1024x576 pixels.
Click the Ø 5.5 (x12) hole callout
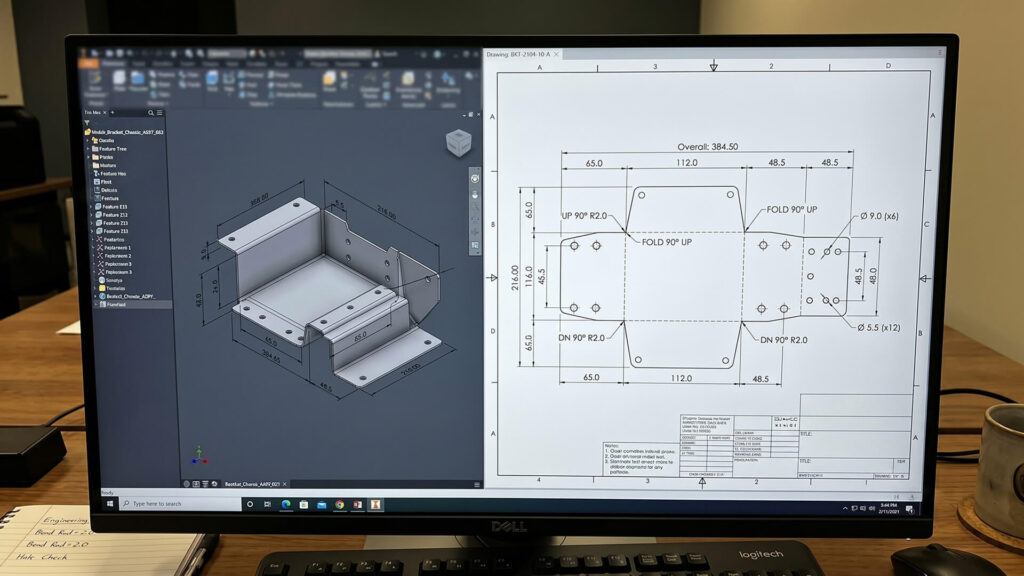pos(878,327)
